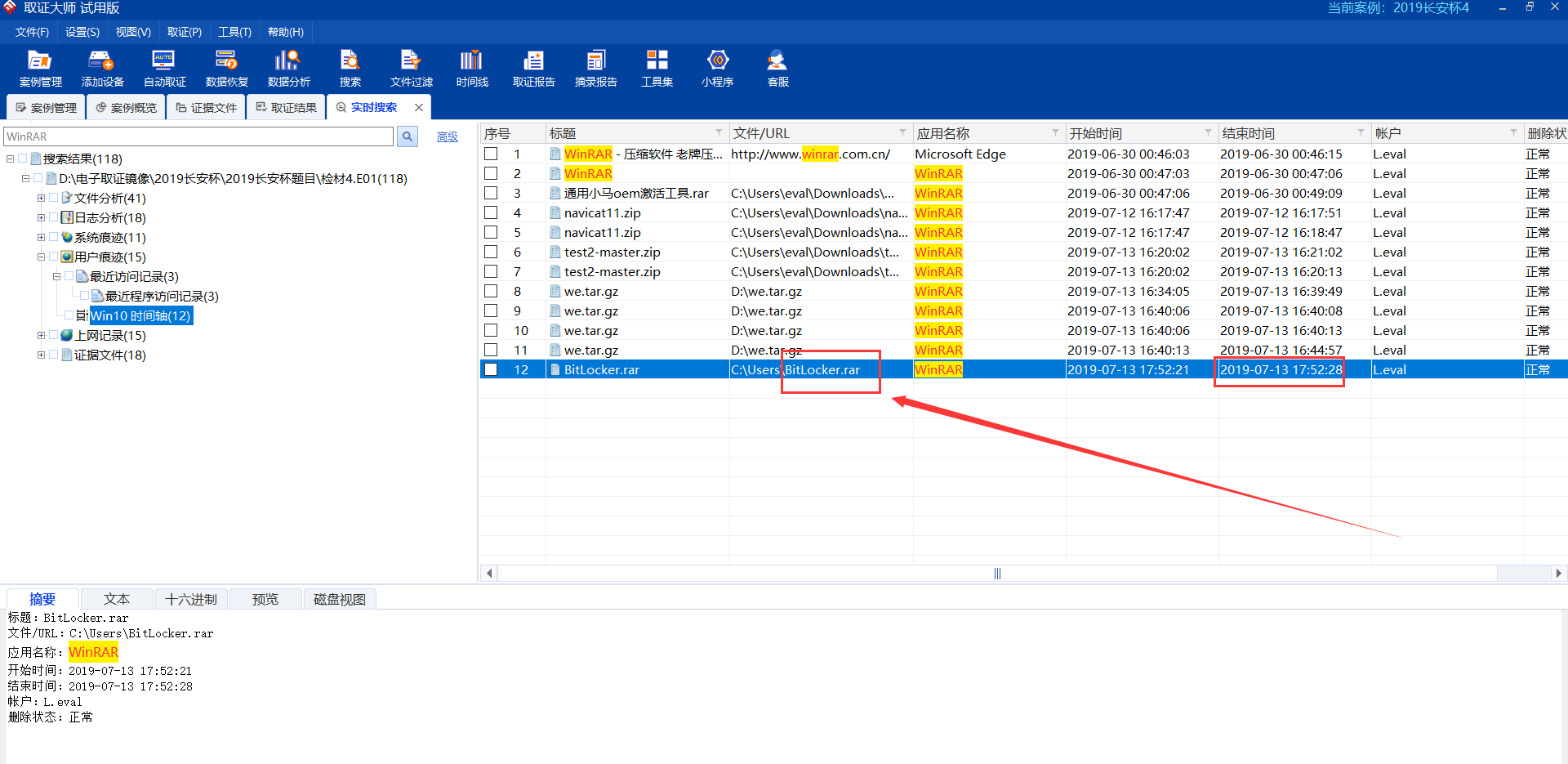Click the 搜索 toolbar icon
Image resolution: width=1568 pixels, height=764 pixels.
(350, 69)
